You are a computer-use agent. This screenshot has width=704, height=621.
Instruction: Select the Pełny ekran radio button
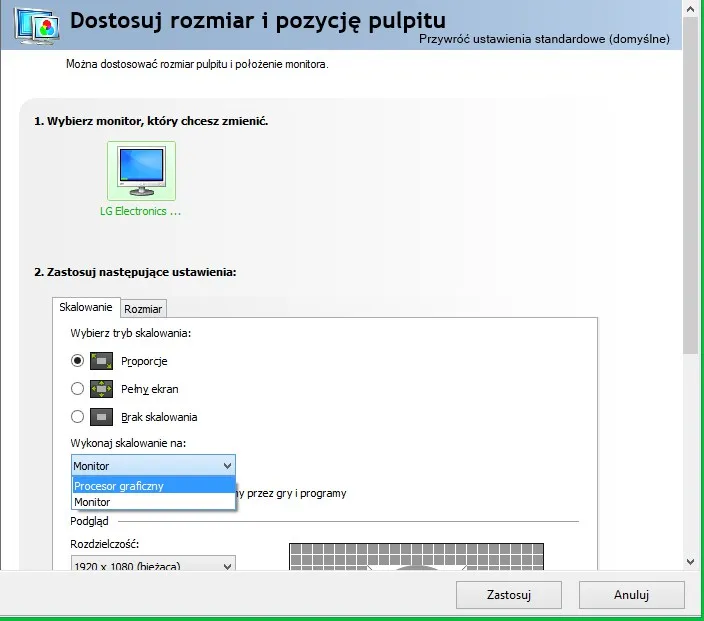(x=77, y=388)
